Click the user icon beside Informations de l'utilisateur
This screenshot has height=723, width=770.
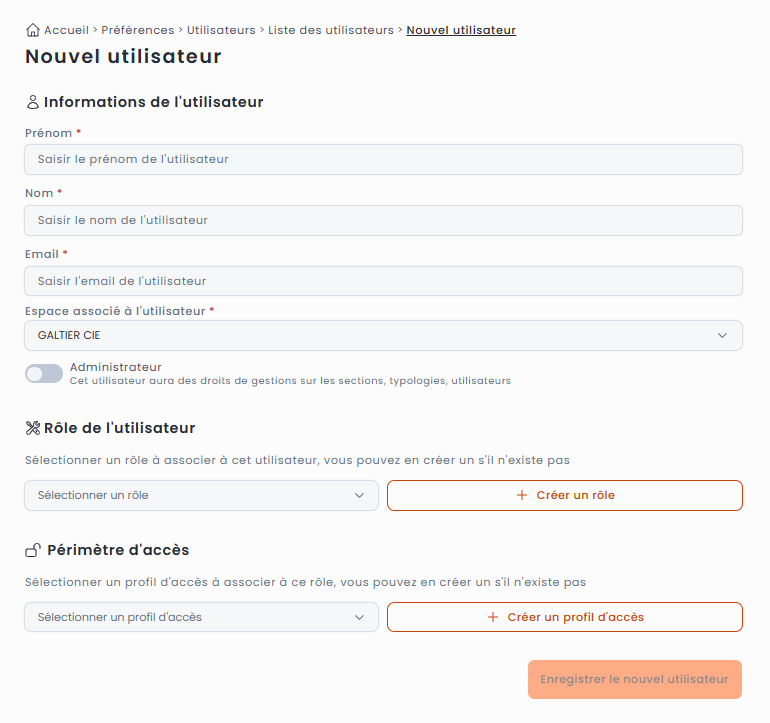tap(32, 102)
